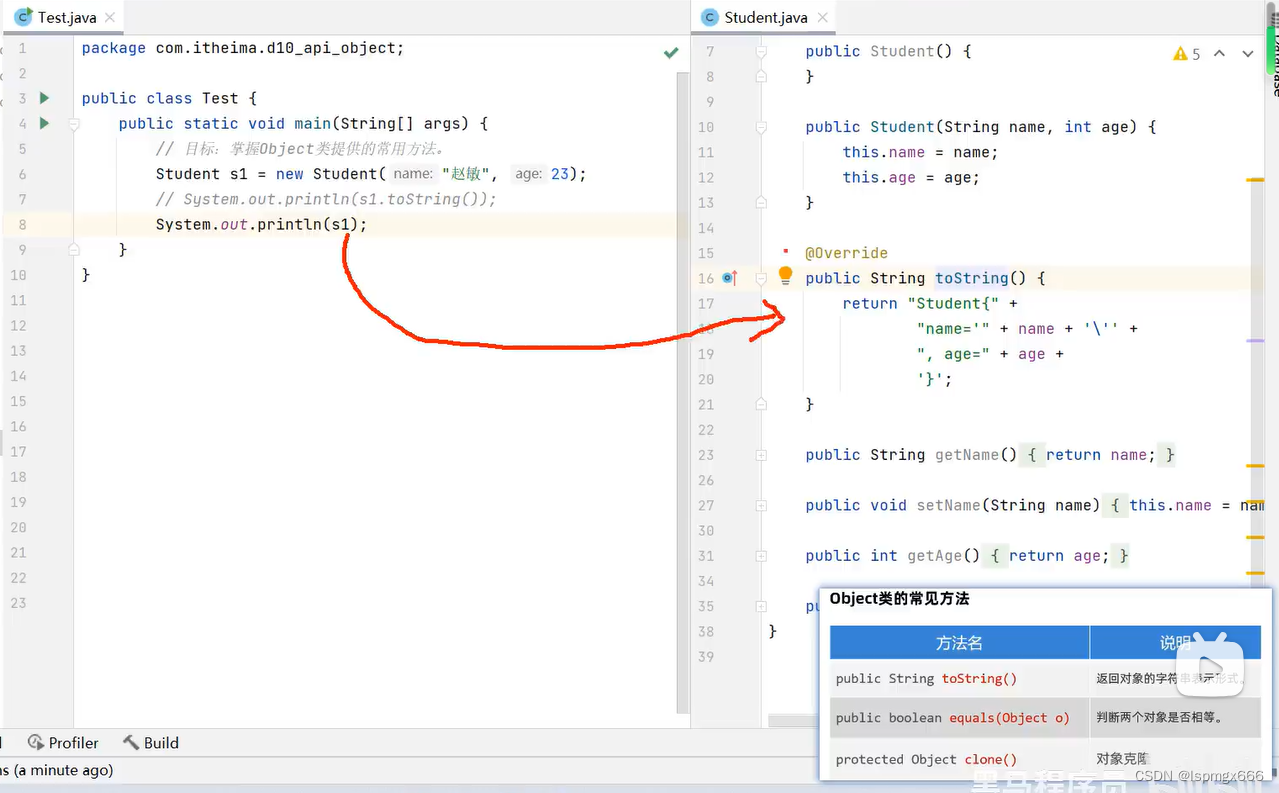The image size is (1279, 793).
Task: Click the warning indicator showing 5 warnings
Action: [x=1186, y=54]
